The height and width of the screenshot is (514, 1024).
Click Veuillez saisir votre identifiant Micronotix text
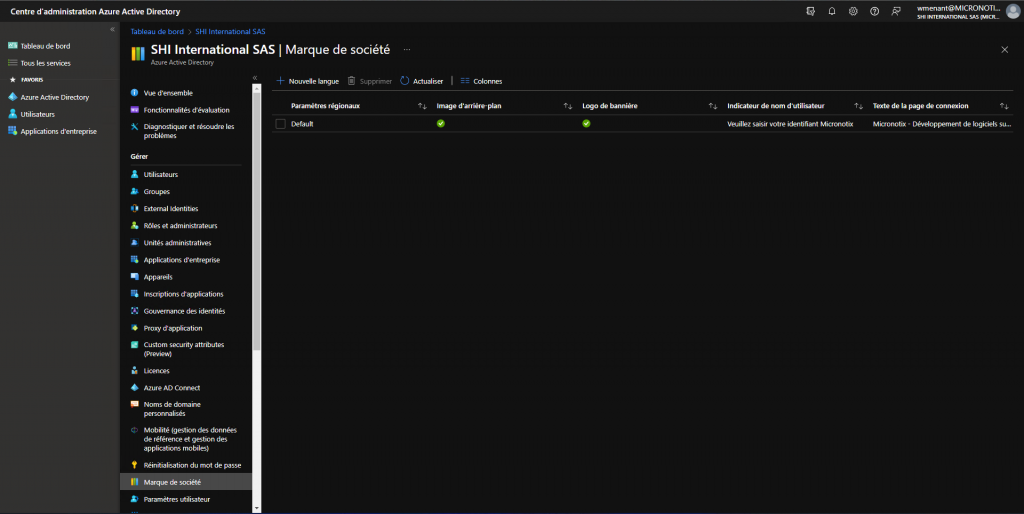tap(790, 123)
